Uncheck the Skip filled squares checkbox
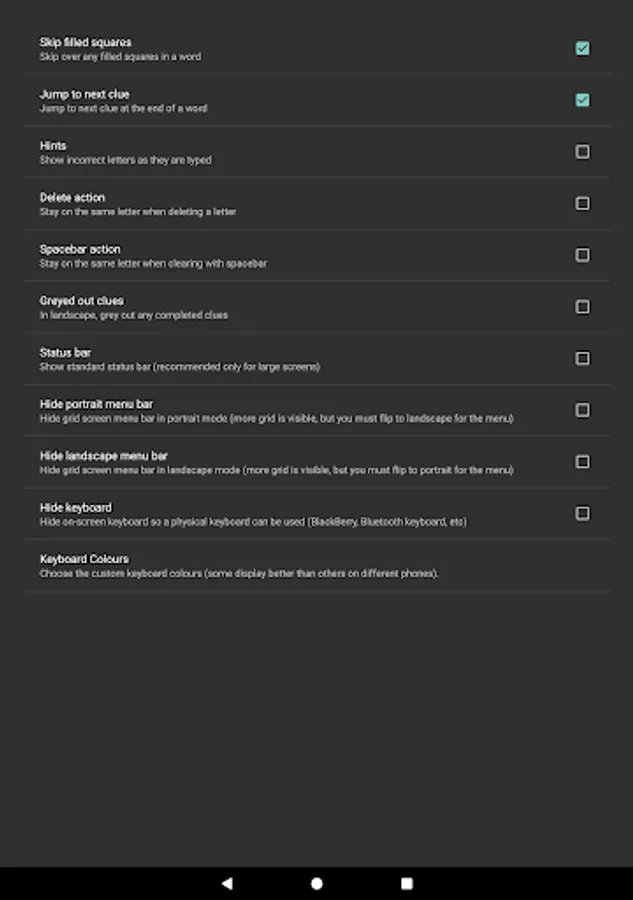This screenshot has height=900, width=633. tap(582, 48)
